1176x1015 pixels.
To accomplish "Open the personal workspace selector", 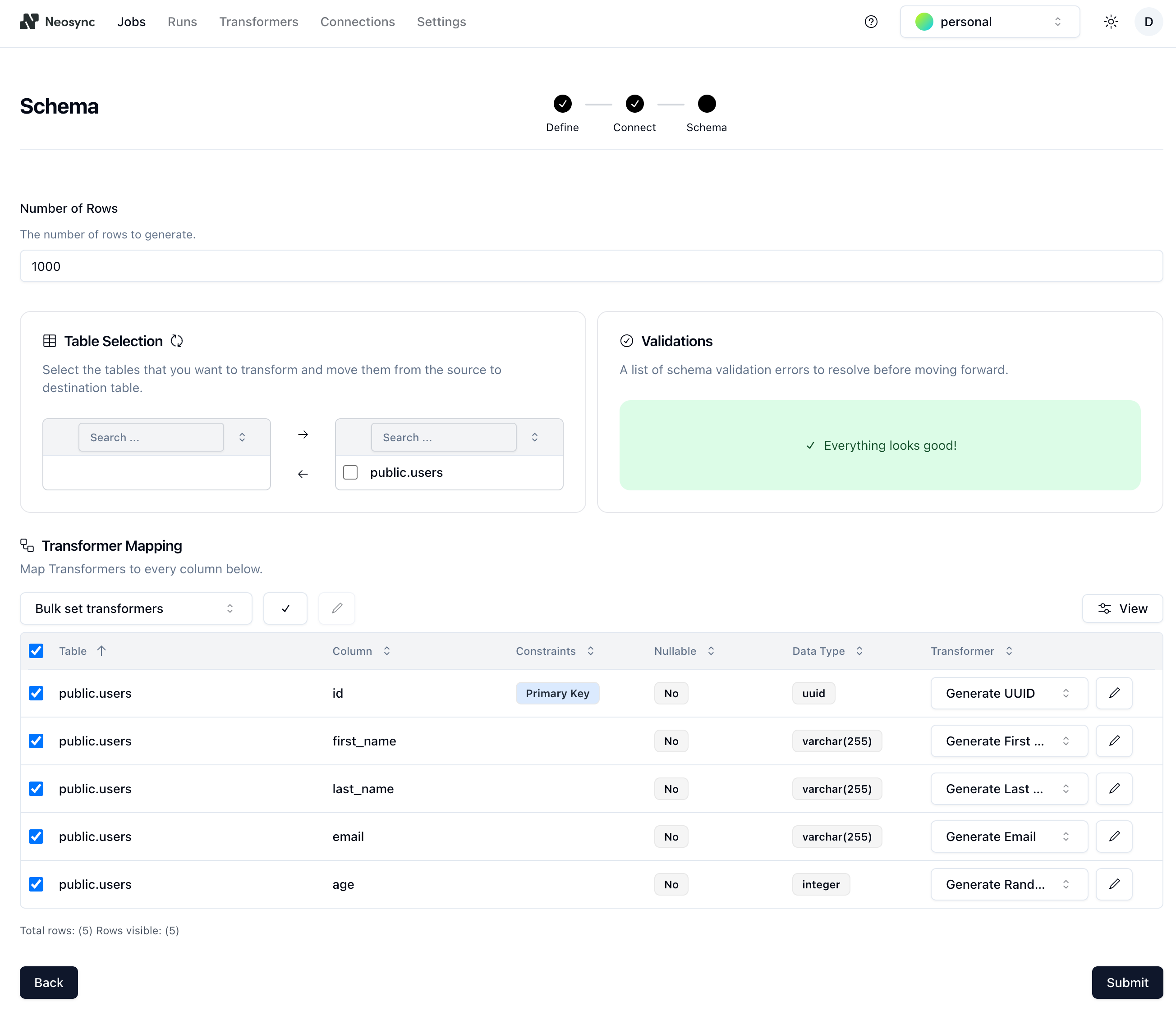I will (x=989, y=22).
